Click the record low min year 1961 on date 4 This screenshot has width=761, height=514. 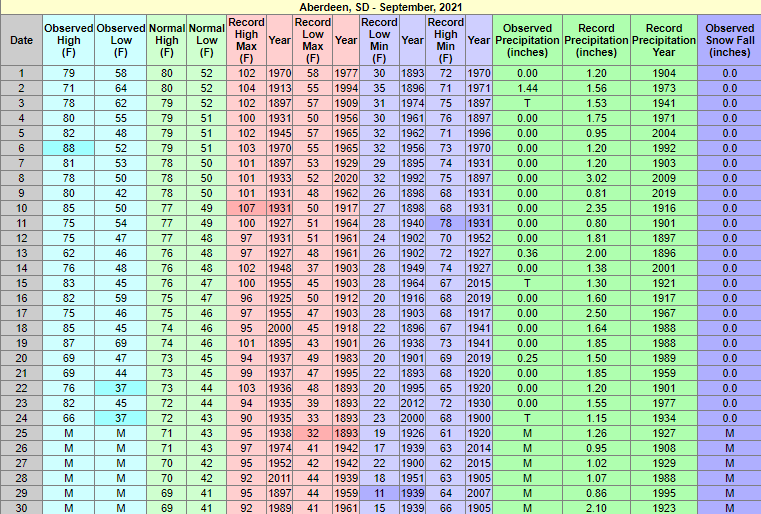click(413, 118)
